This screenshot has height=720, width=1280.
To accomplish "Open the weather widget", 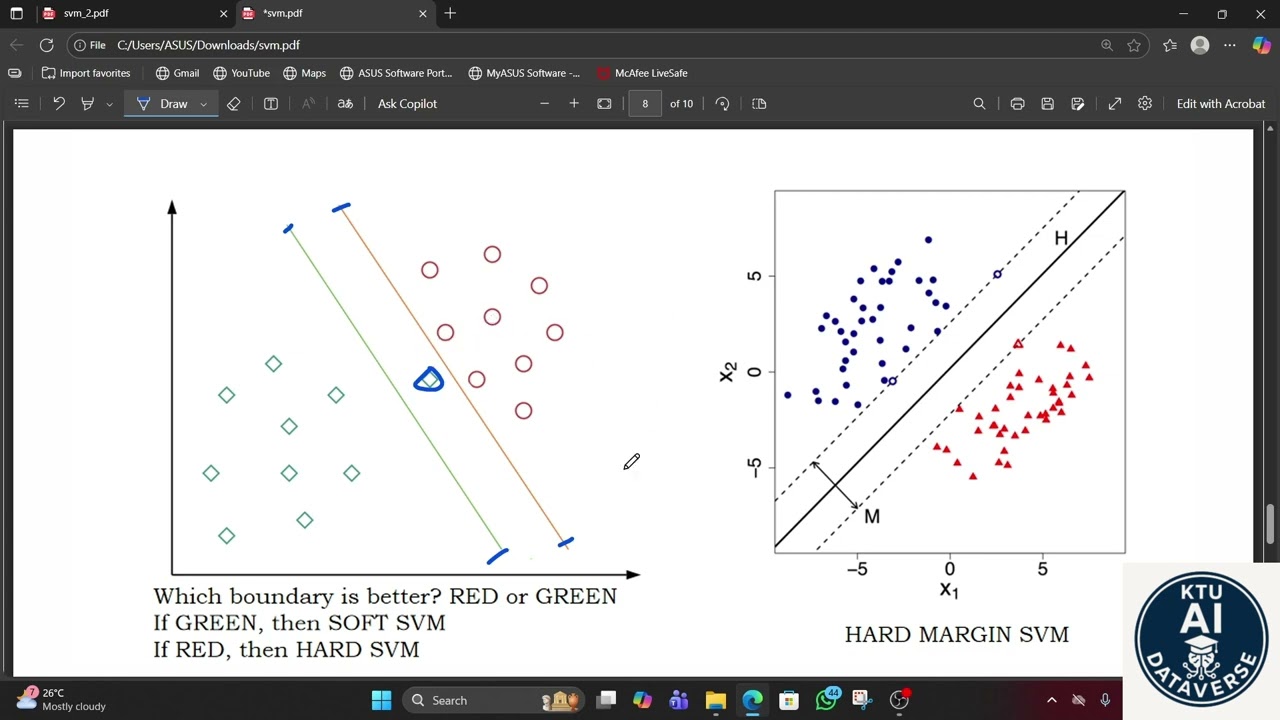I will point(62,700).
